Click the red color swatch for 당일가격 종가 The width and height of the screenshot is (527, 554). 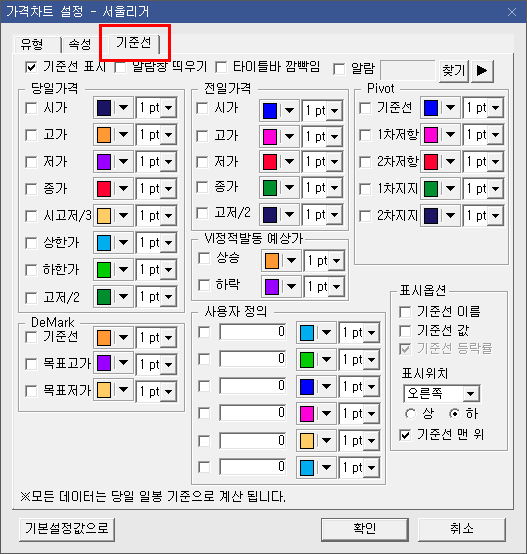pos(104,189)
